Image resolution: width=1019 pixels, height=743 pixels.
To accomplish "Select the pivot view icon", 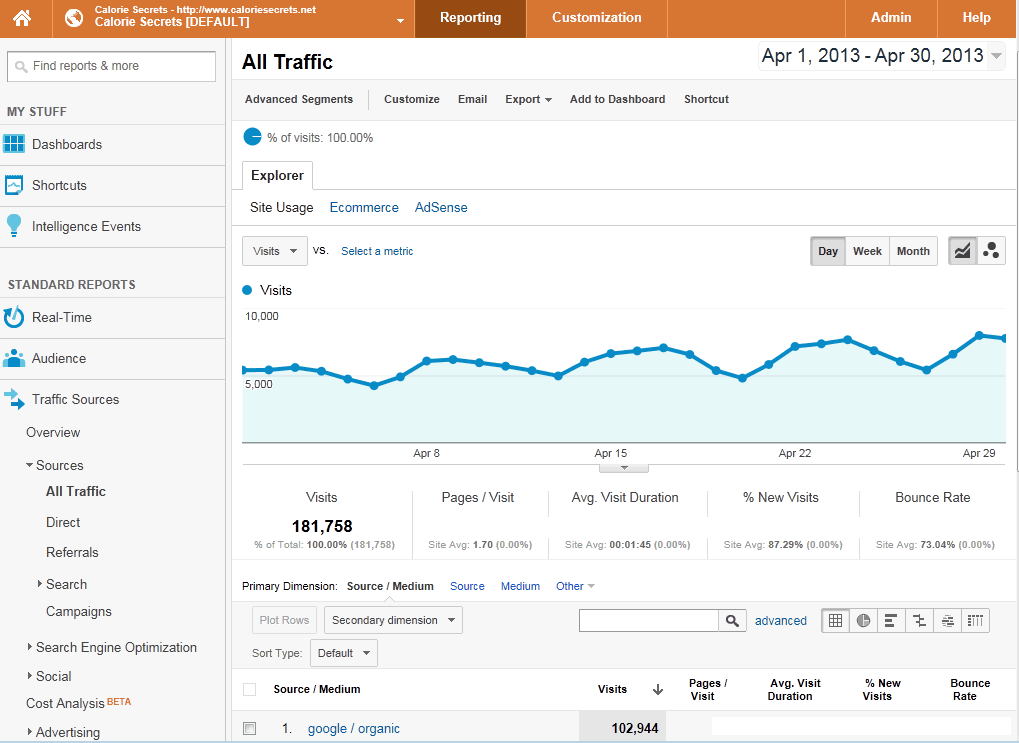I will pos(975,621).
